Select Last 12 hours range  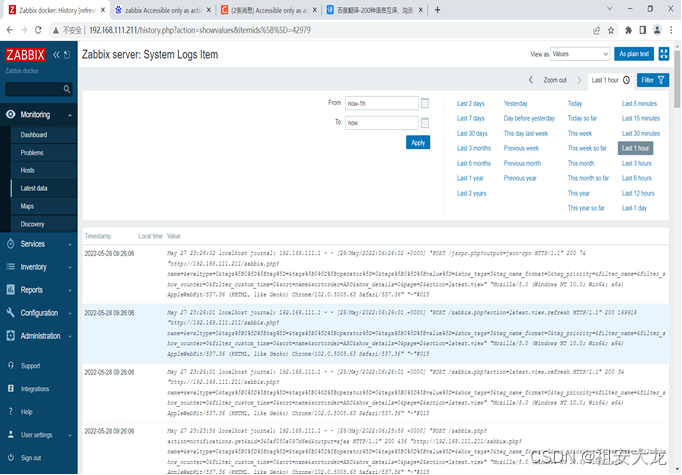tap(638, 193)
